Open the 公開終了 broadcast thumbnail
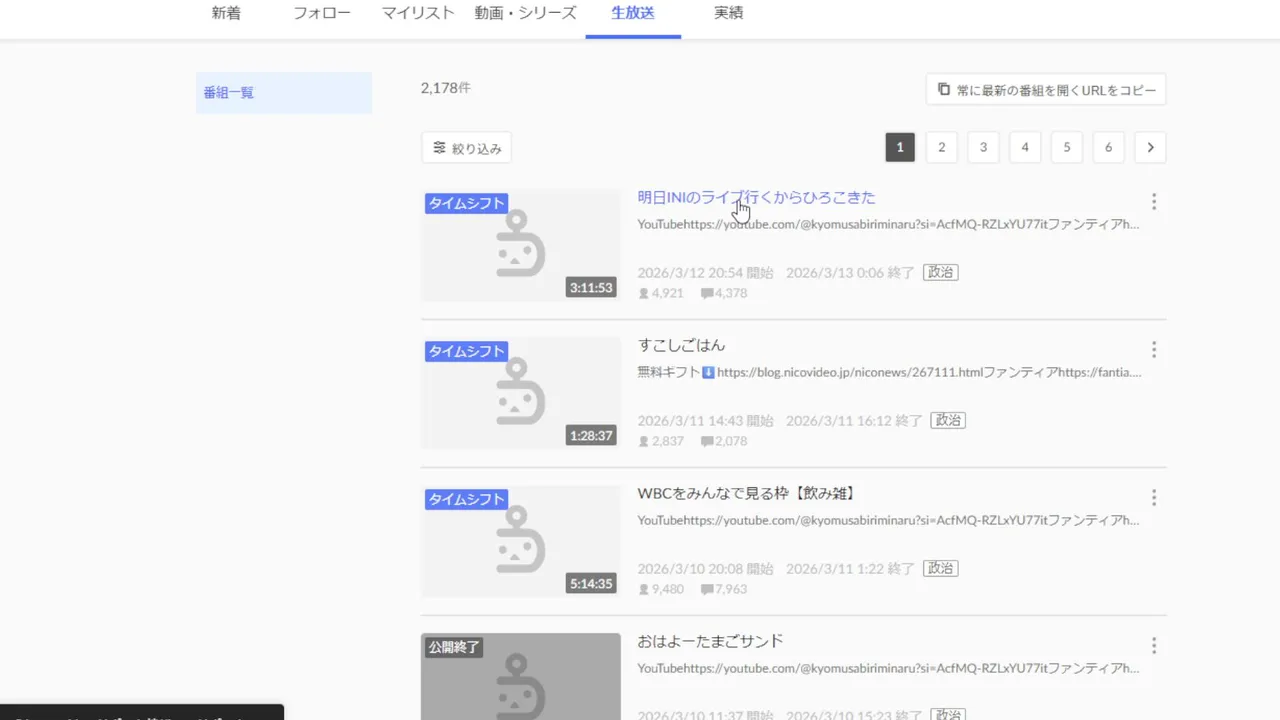The height and width of the screenshot is (720, 1280). [521, 677]
